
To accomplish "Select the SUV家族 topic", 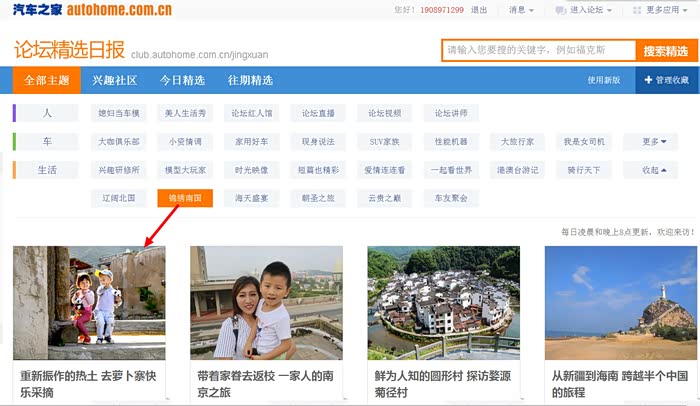I will point(385,142).
